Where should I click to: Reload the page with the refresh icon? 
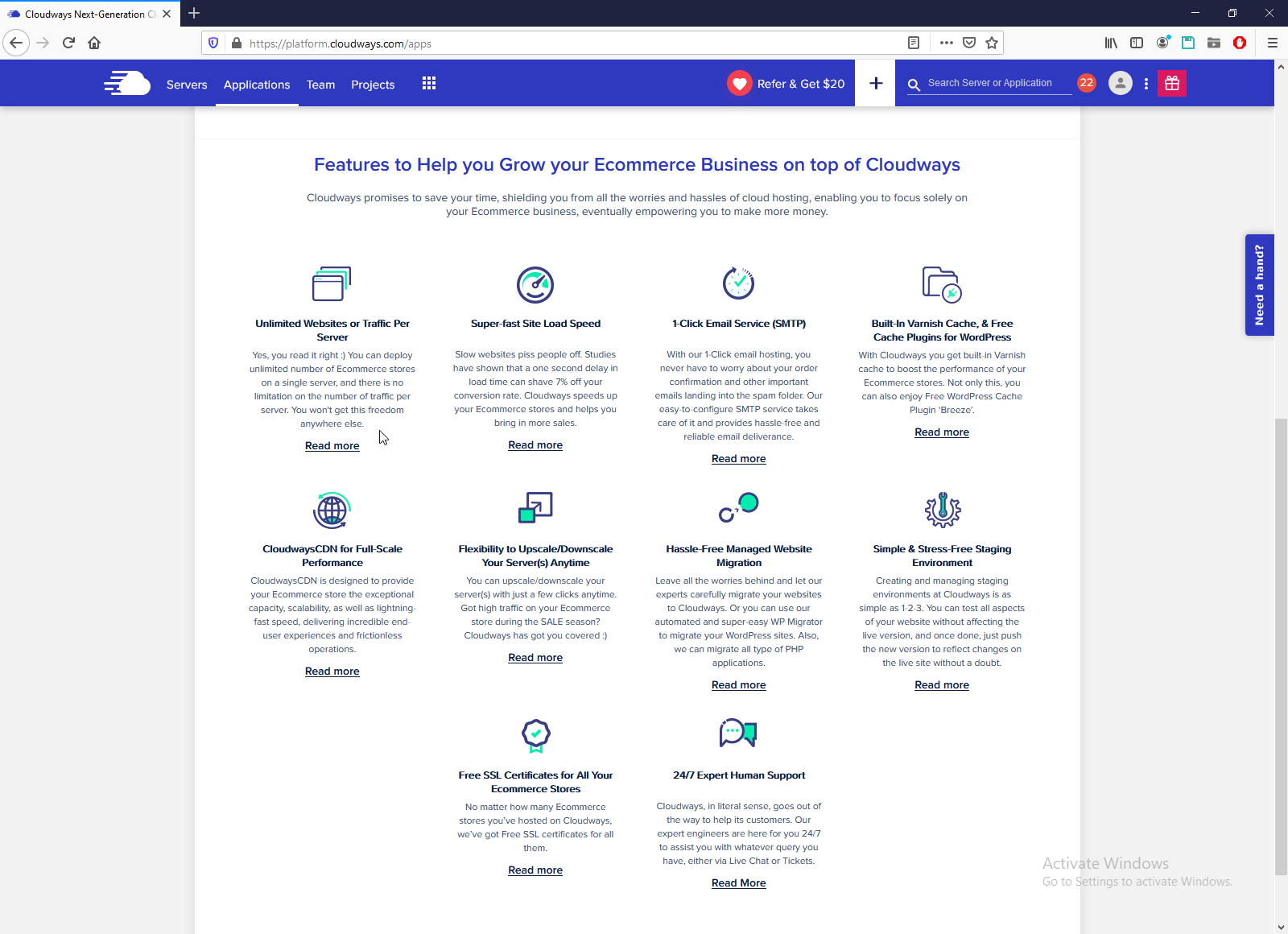click(68, 43)
